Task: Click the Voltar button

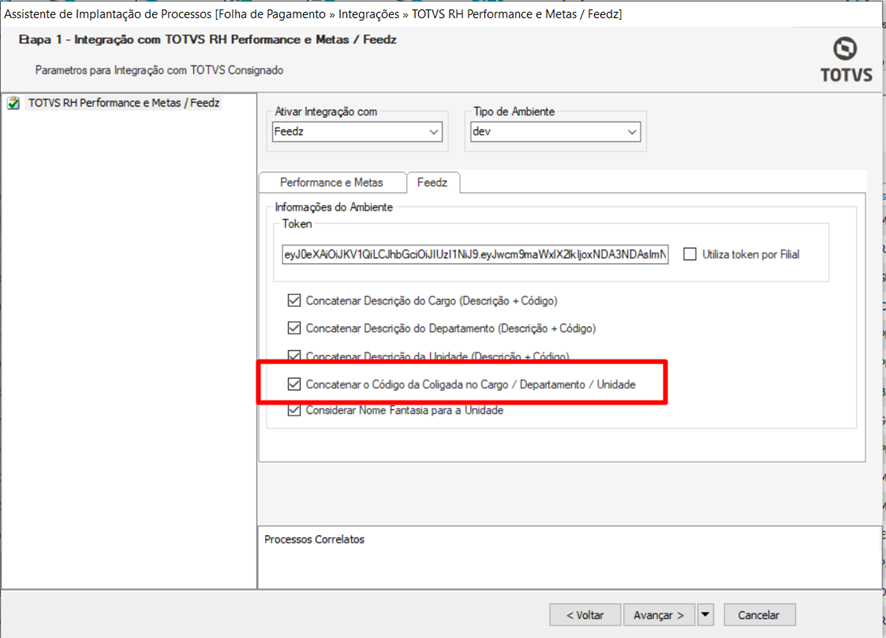Action: tap(585, 615)
